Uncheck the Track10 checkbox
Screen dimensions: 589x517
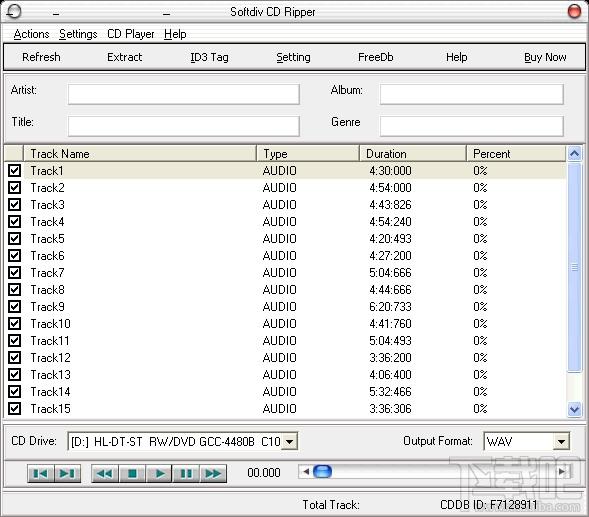coord(14,324)
